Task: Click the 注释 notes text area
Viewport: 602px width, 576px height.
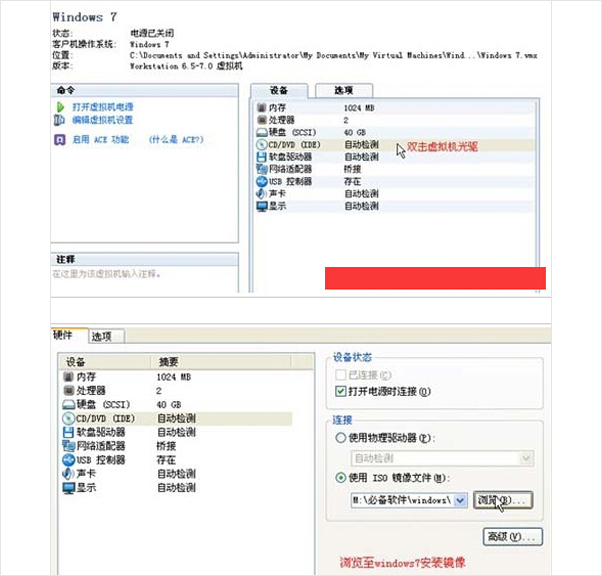Action: tap(145, 279)
